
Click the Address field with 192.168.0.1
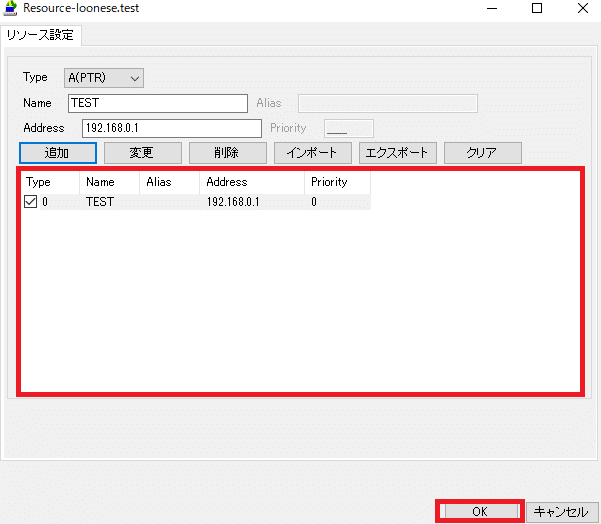pos(172,128)
